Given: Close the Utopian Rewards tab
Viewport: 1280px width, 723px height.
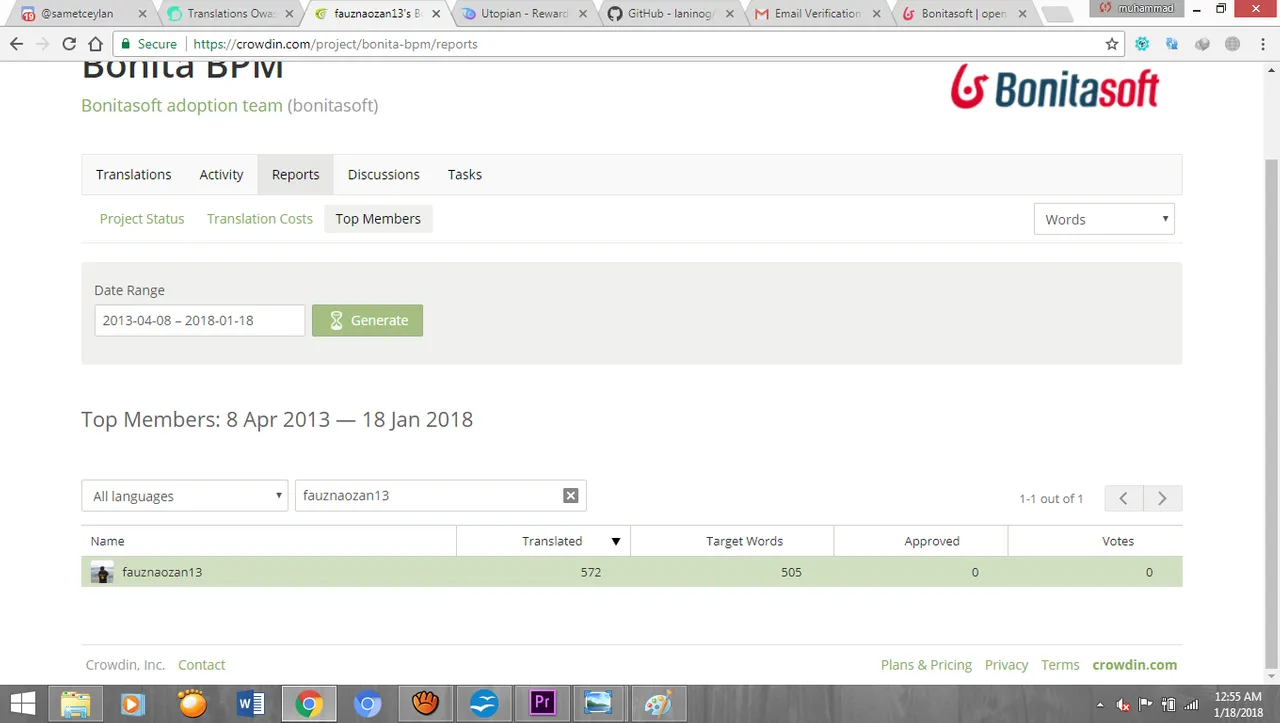Looking at the screenshot, I should coord(584,14).
